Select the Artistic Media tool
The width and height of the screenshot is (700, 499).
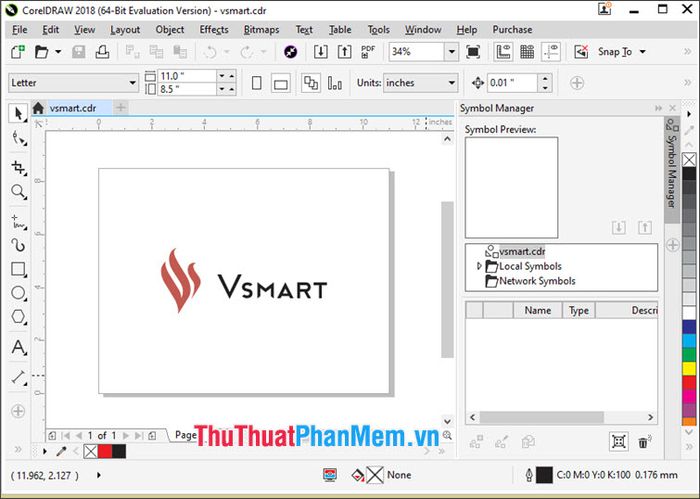(x=18, y=245)
